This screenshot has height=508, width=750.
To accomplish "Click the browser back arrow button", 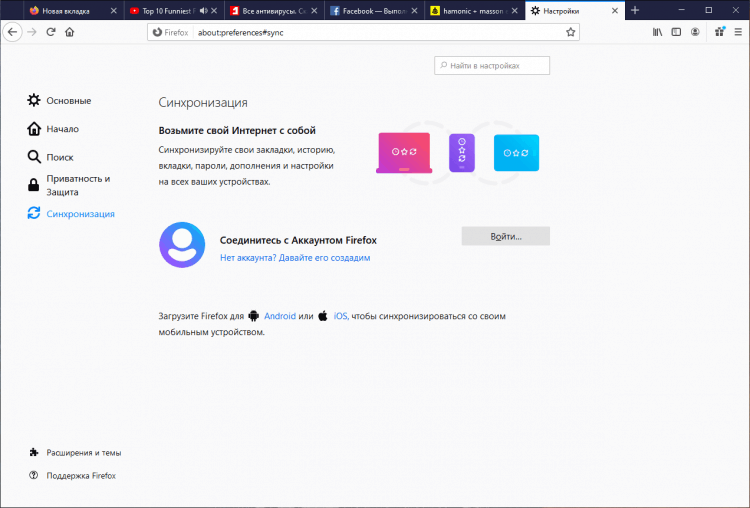I will click(13, 32).
